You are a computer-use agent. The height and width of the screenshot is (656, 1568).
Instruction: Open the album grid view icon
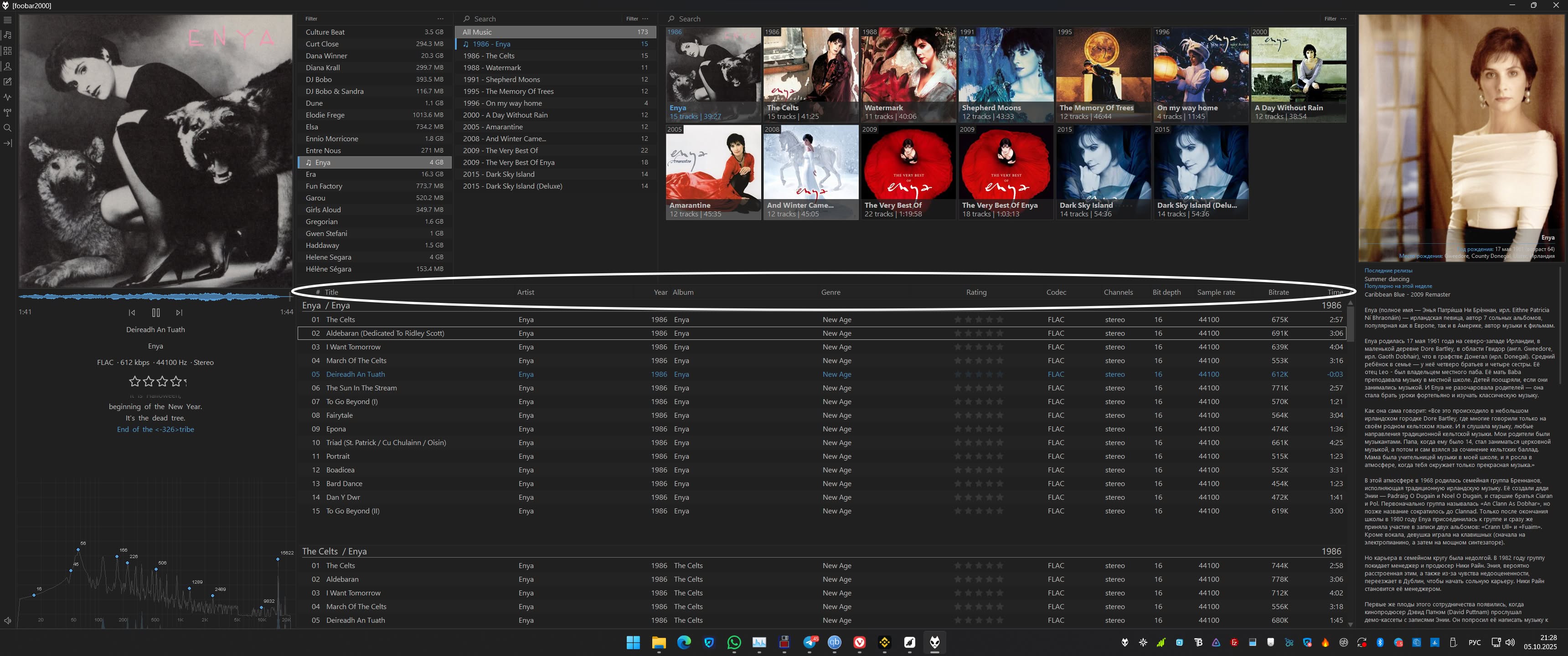point(7,51)
